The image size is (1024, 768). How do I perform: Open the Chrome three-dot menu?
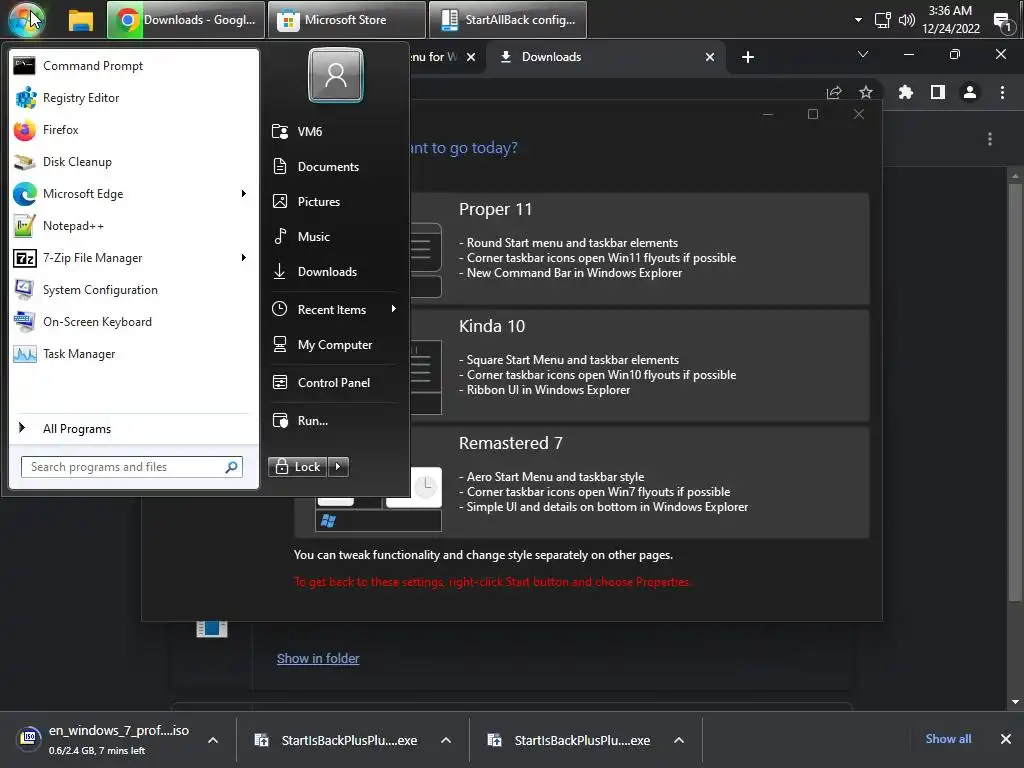pyautogui.click(x=1002, y=93)
